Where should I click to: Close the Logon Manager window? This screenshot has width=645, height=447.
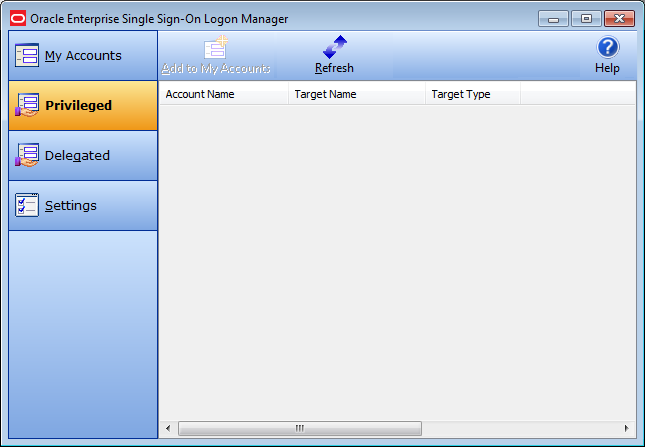point(619,19)
